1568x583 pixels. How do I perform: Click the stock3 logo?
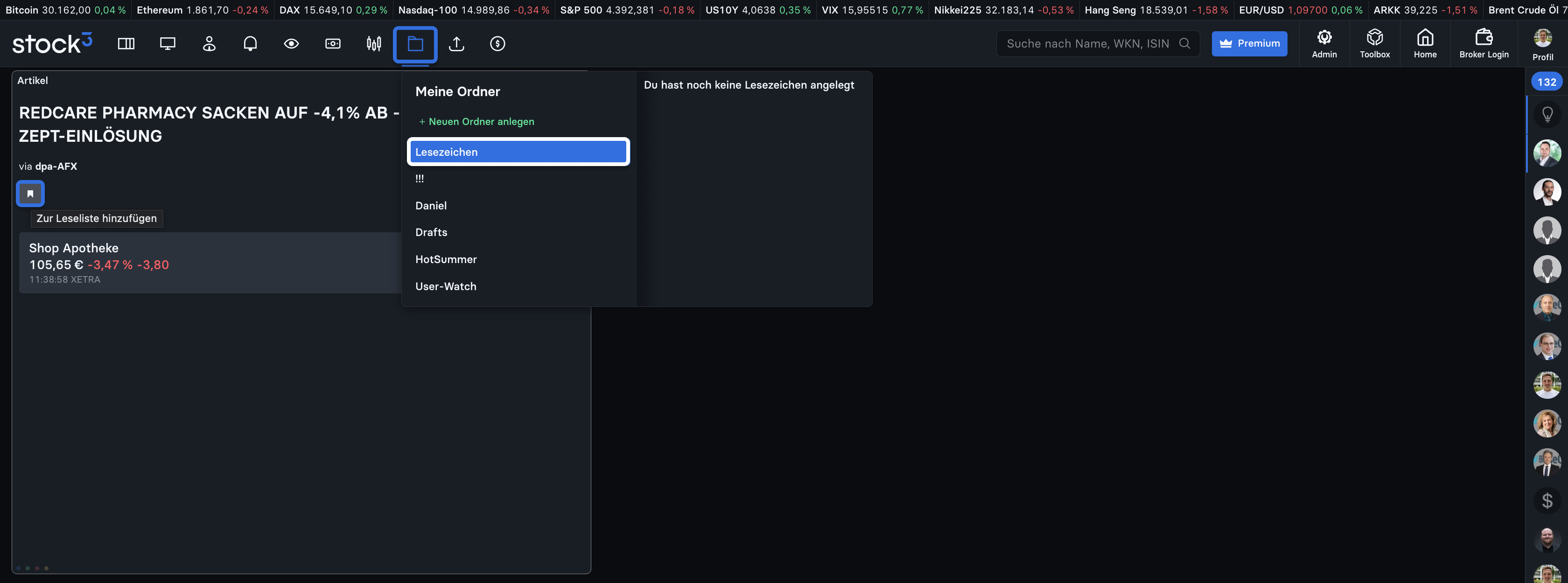click(x=52, y=43)
